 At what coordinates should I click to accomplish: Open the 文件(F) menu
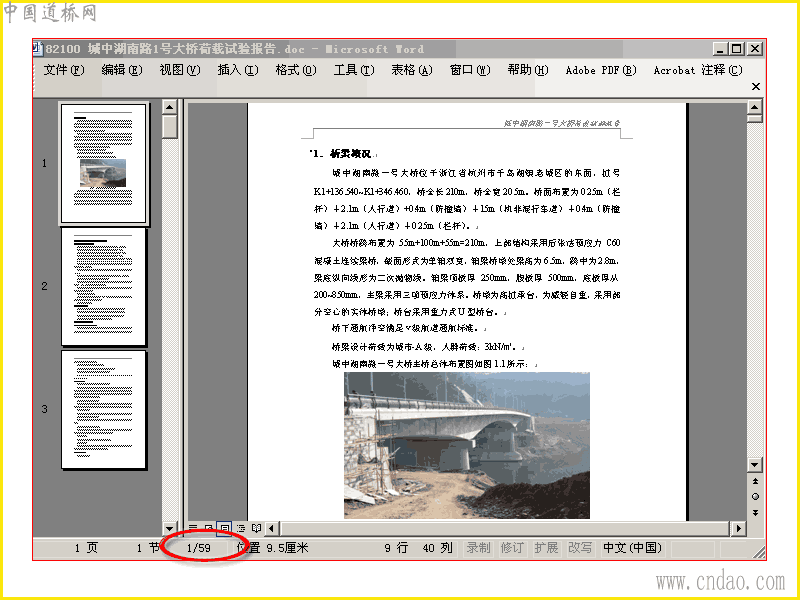click(x=63, y=70)
